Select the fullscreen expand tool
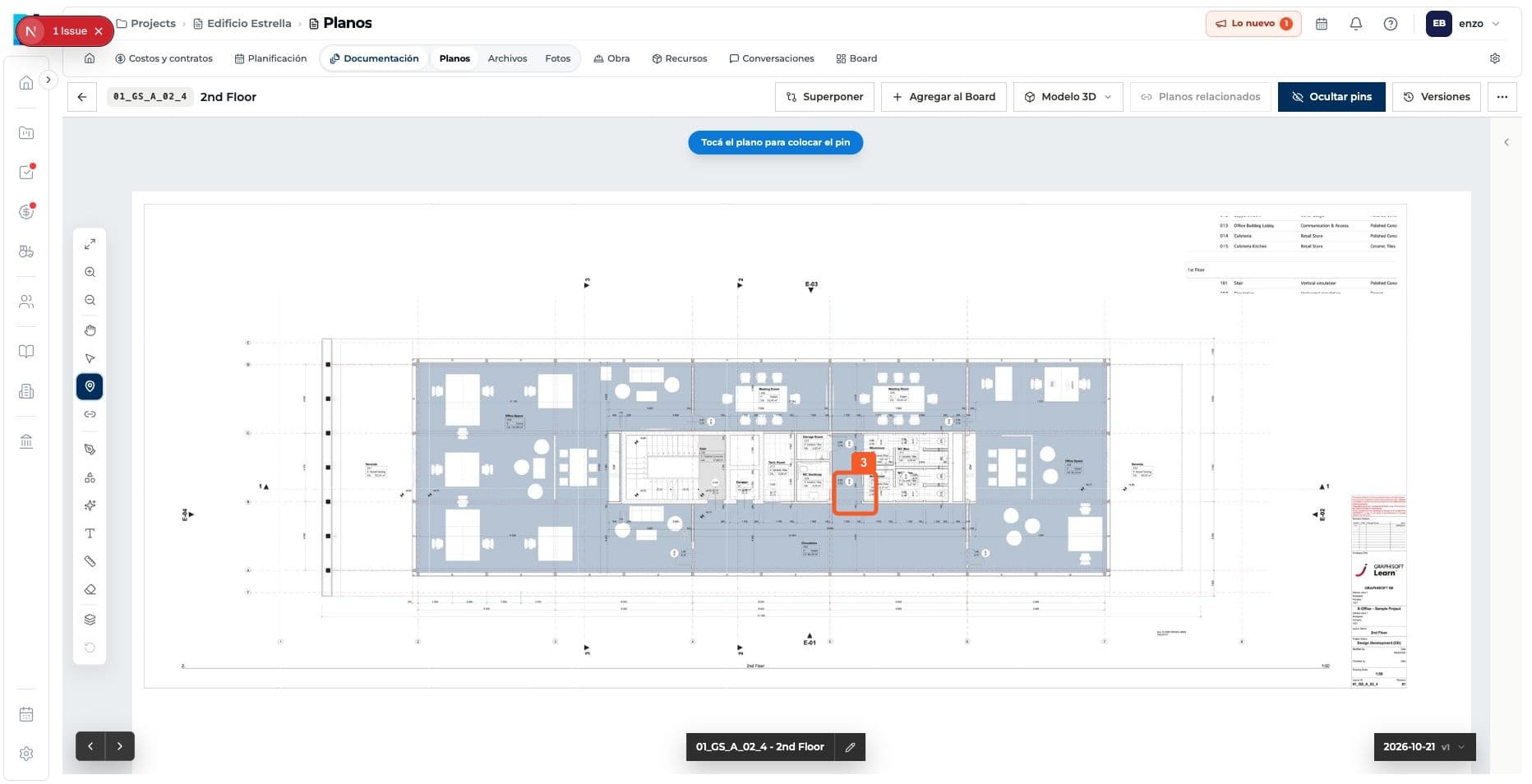 (90, 244)
